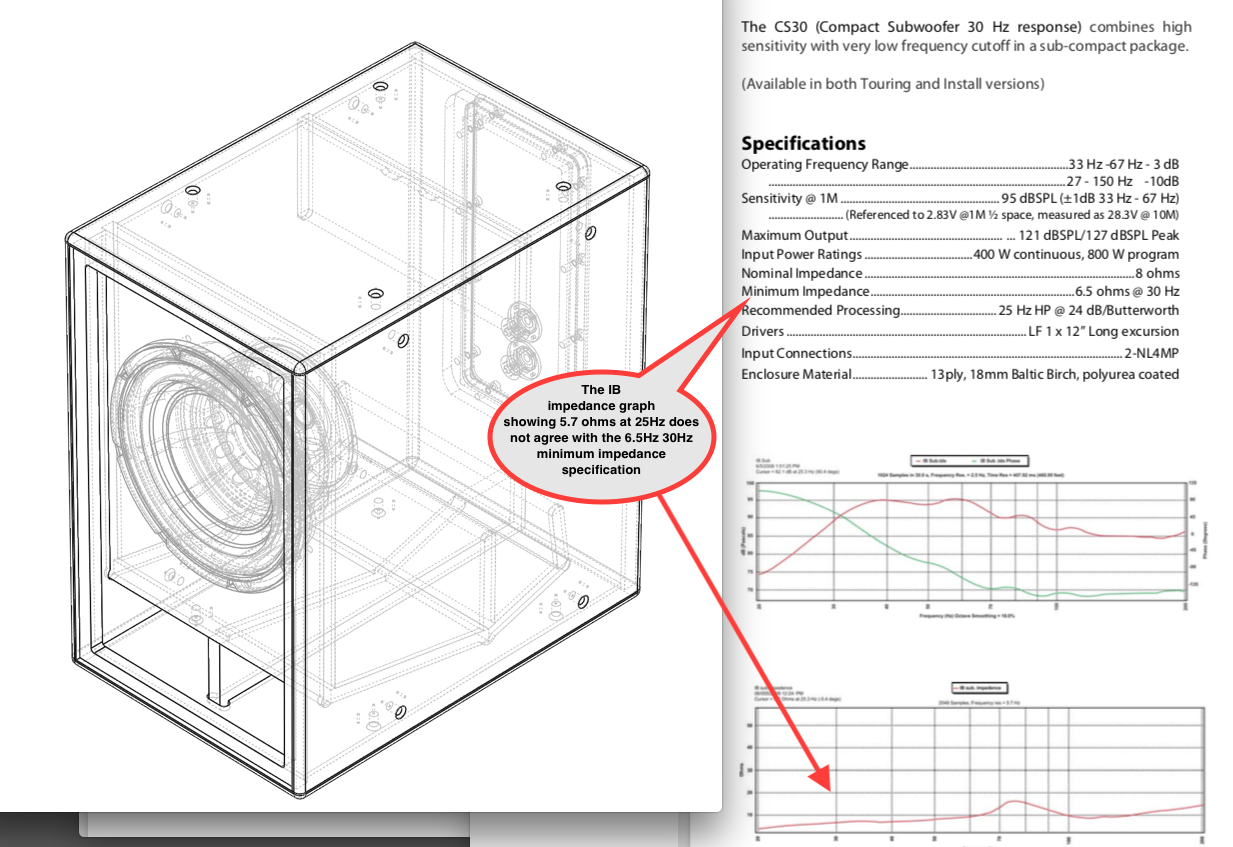The image size is (1233, 847).
Task: Click the '6.5 ohms @ 30 Hz' value
Action: pyautogui.click(x=1127, y=292)
